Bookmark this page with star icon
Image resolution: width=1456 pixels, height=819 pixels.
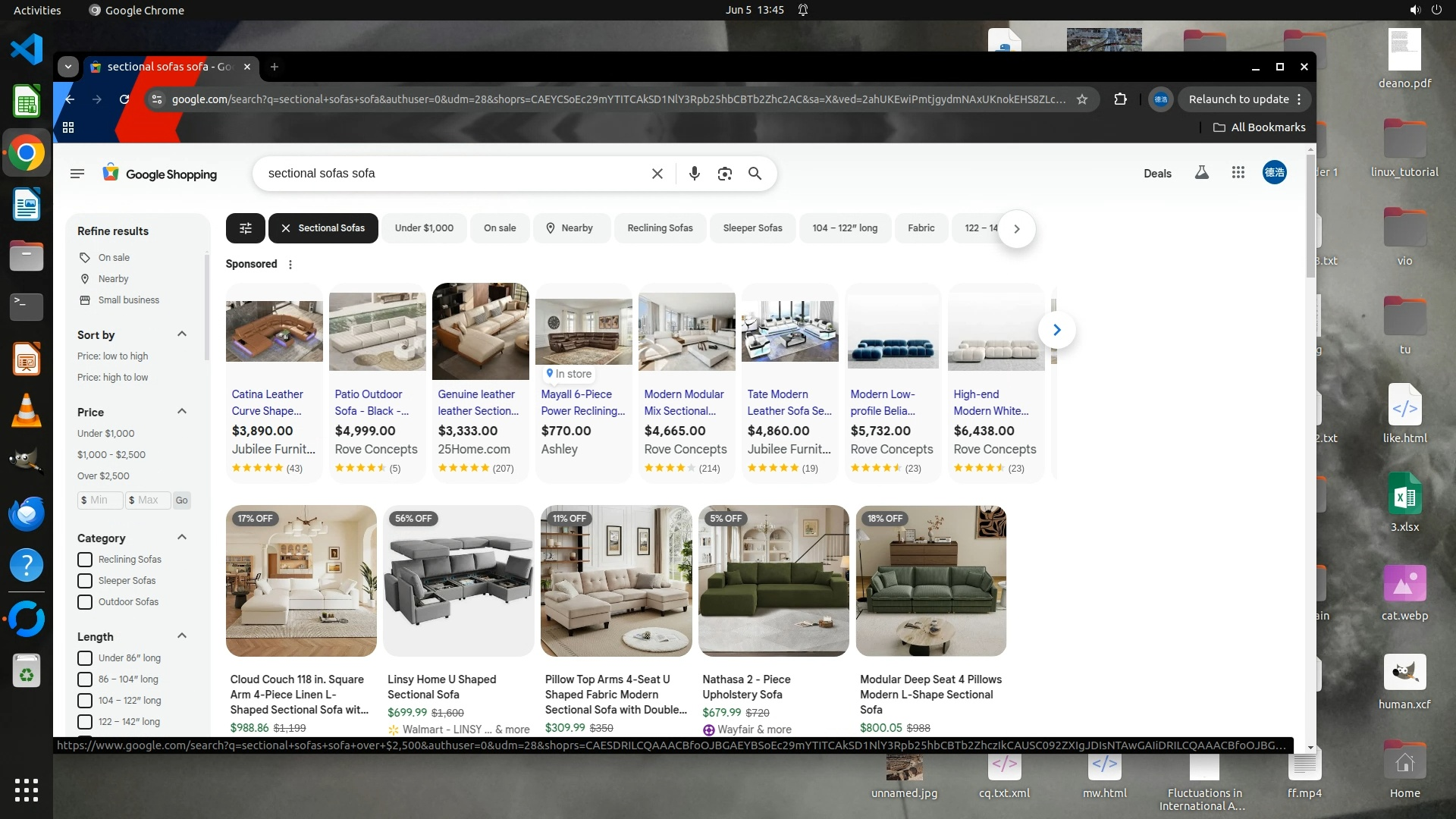[1082, 99]
